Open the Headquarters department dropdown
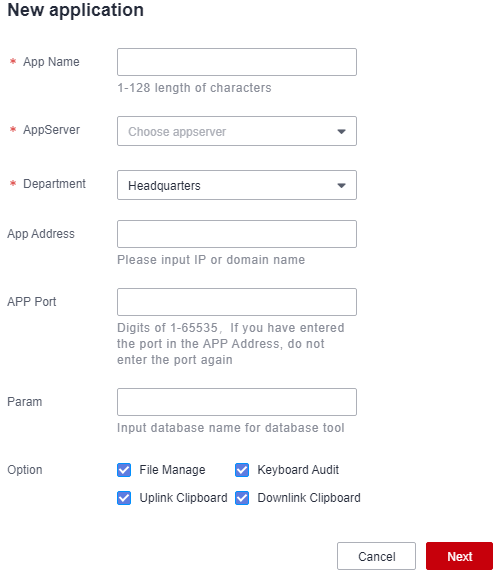The height and width of the screenshot is (575, 501). (x=237, y=185)
